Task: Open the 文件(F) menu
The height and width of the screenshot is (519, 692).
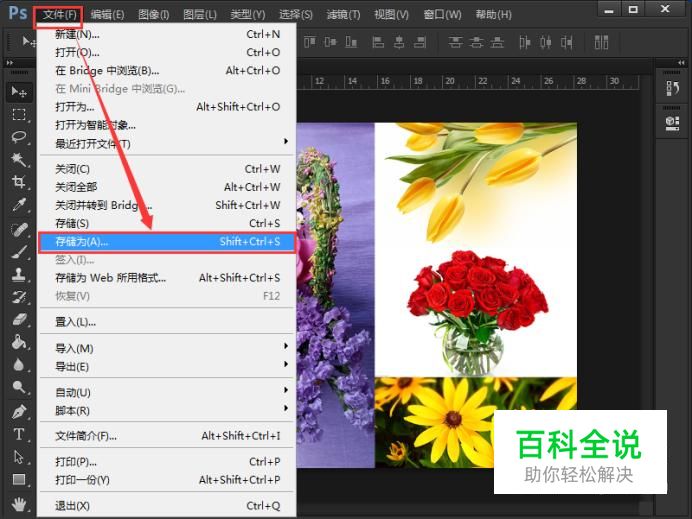Action: click(59, 15)
